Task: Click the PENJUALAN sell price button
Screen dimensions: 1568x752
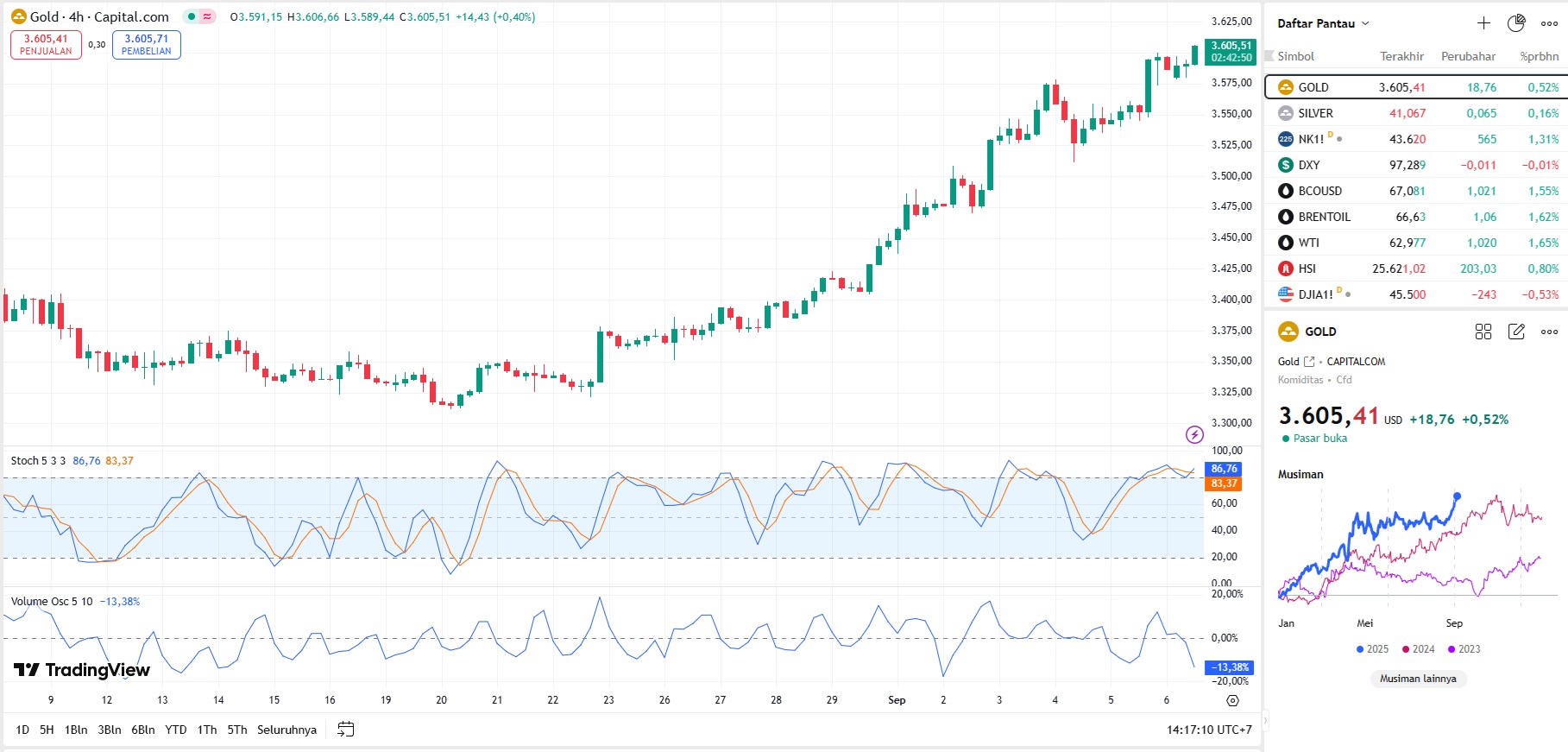Action: tap(46, 45)
